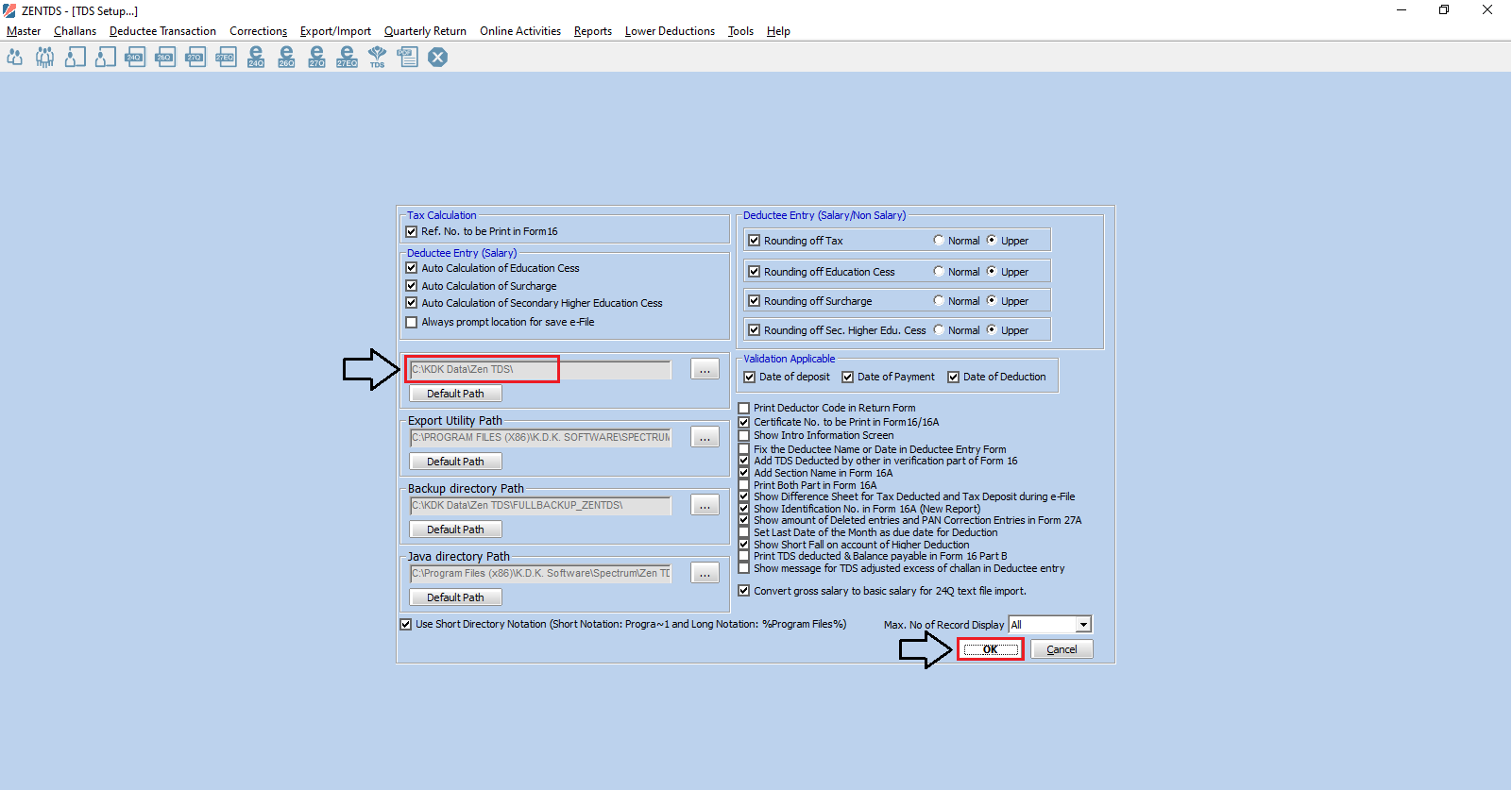Image resolution: width=1512 pixels, height=790 pixels.
Task: Toggle Auto Calculation of Surcharge checkbox
Action: point(411,286)
